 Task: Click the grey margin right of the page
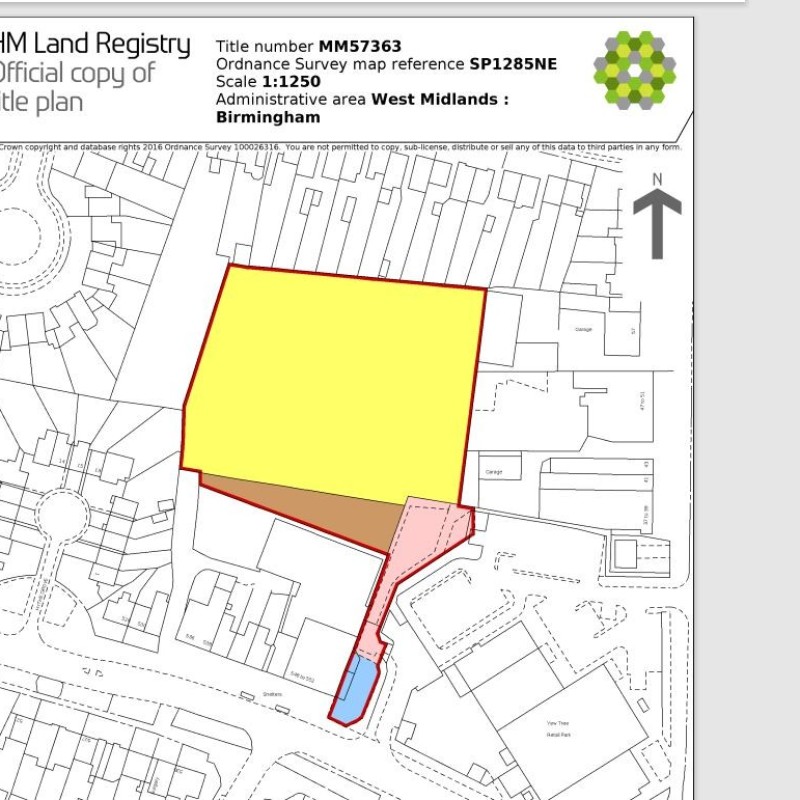(x=748, y=400)
